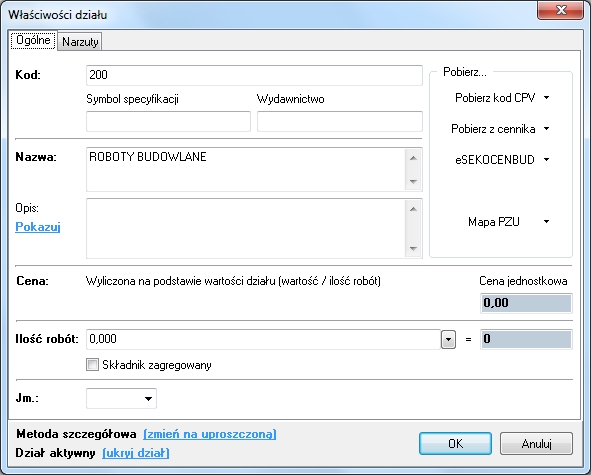
Task: Close the Właściwości działu dialog
Action: pos(560,10)
